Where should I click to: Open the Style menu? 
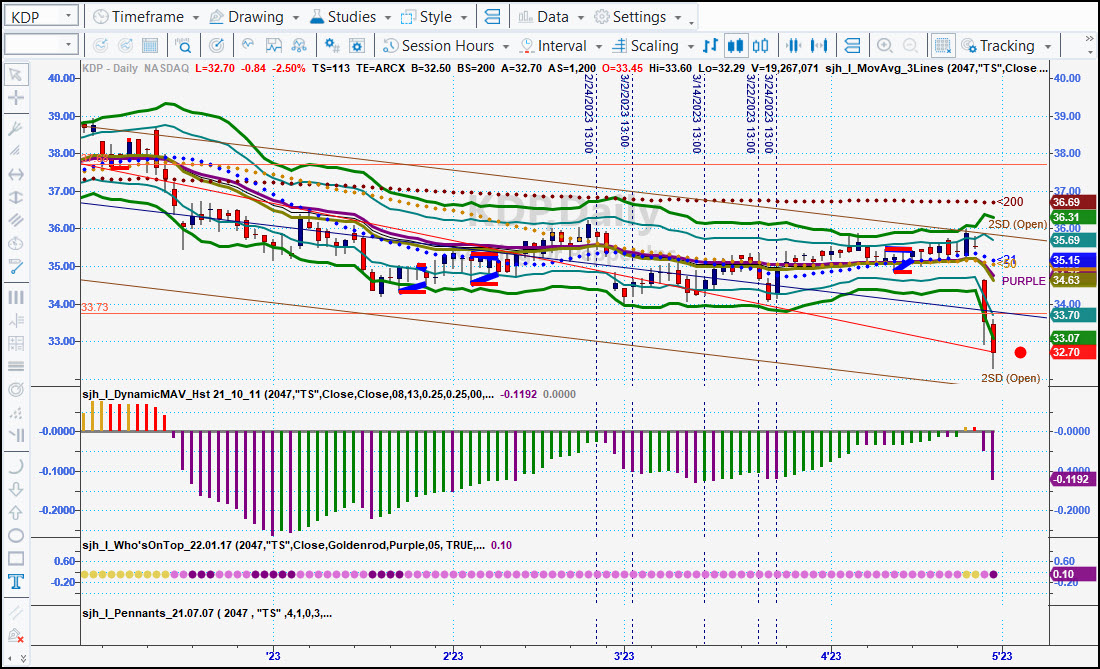pos(427,17)
